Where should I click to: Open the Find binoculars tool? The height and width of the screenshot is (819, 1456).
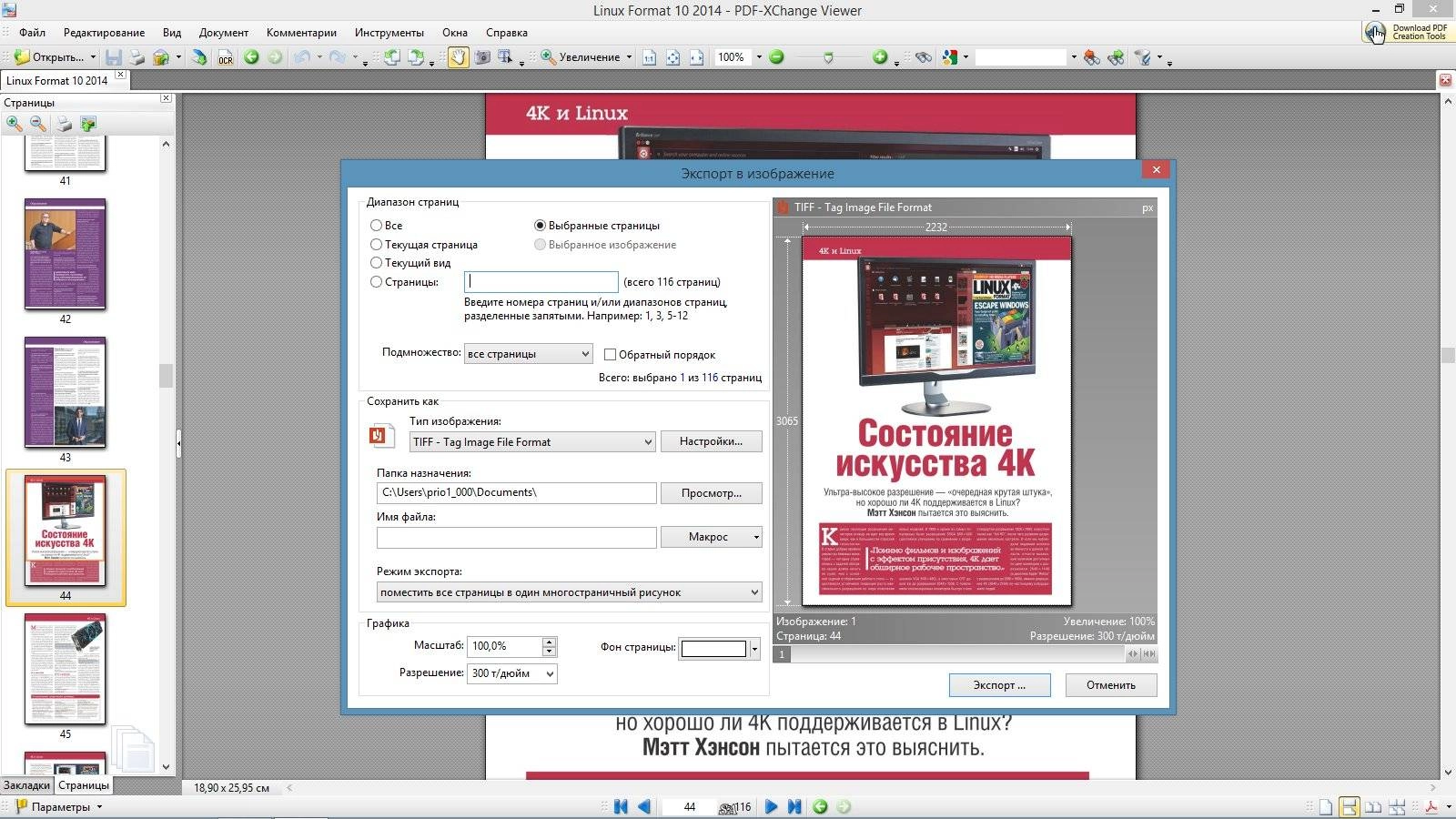[x=924, y=57]
